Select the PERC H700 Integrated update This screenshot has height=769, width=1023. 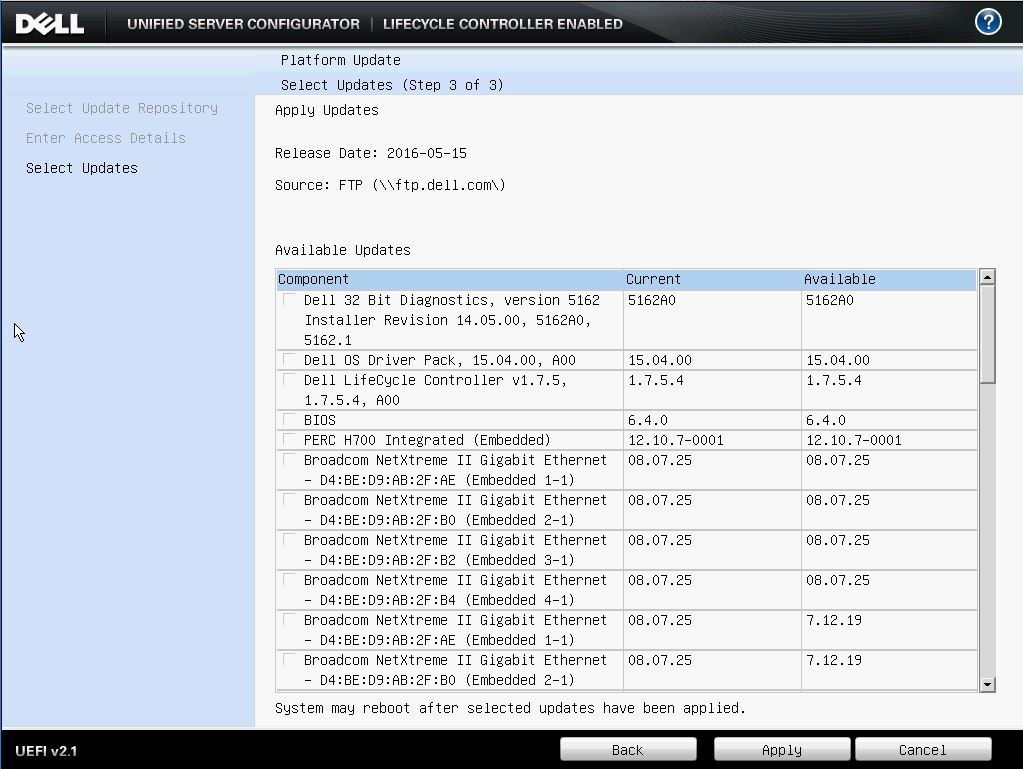288,439
